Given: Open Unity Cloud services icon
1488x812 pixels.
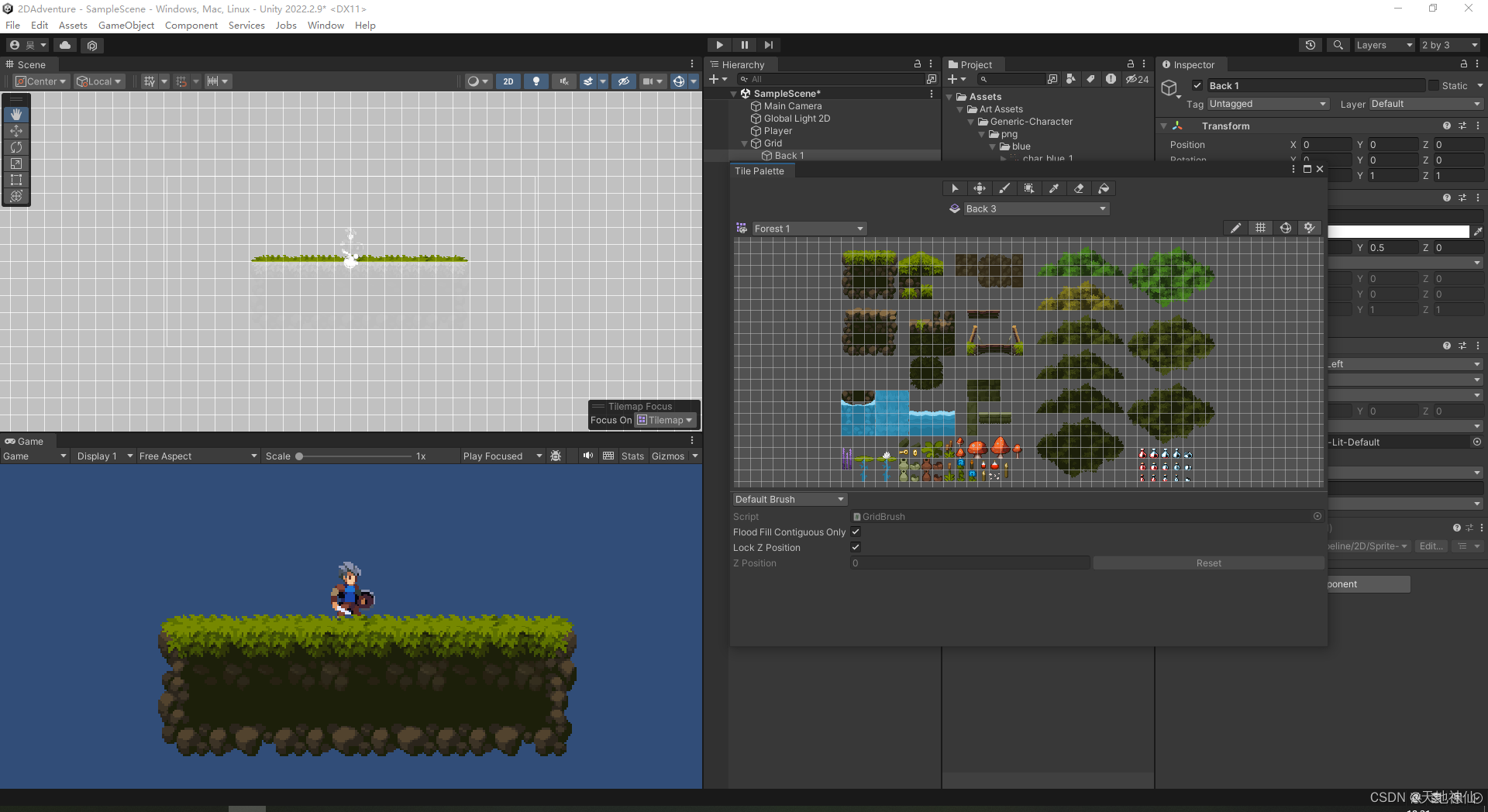Looking at the screenshot, I should click(x=65, y=45).
